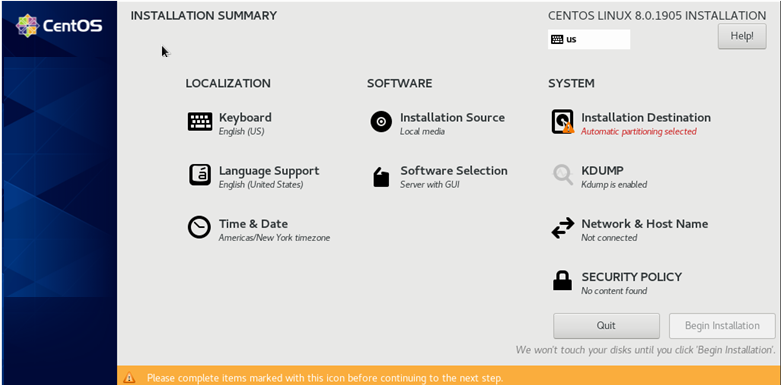Switch keyboard layout via the us indicator
Screen dimensions: 781x385
tap(589, 39)
